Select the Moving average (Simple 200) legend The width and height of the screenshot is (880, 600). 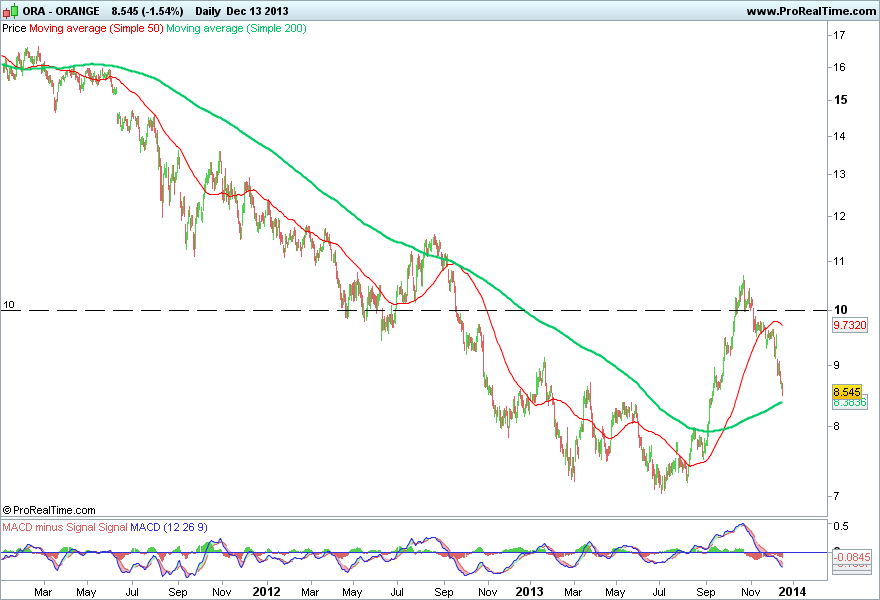[236, 28]
